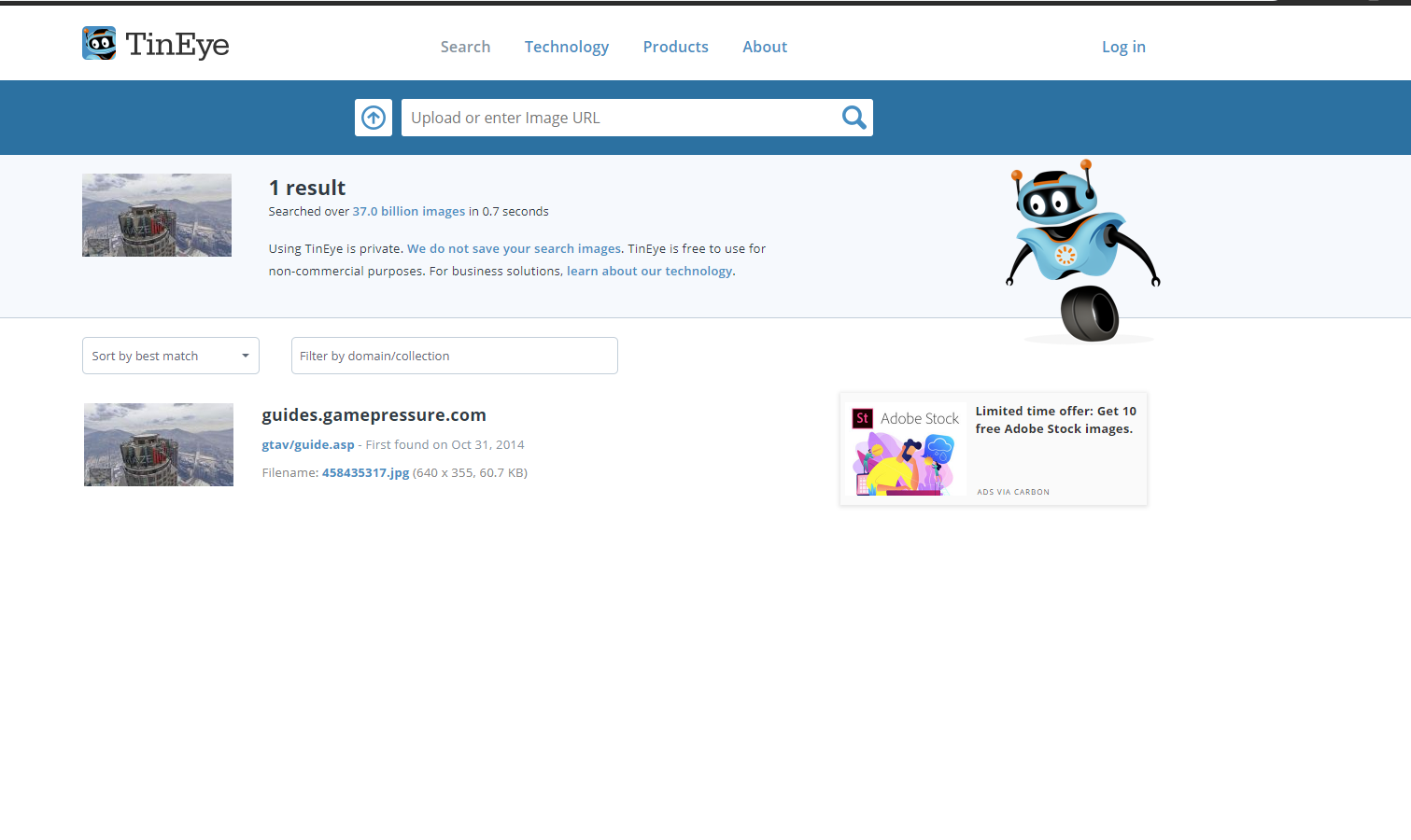This screenshot has width=1411, height=840.
Task: Open the Sort by best match dropdown
Action: pos(171,356)
